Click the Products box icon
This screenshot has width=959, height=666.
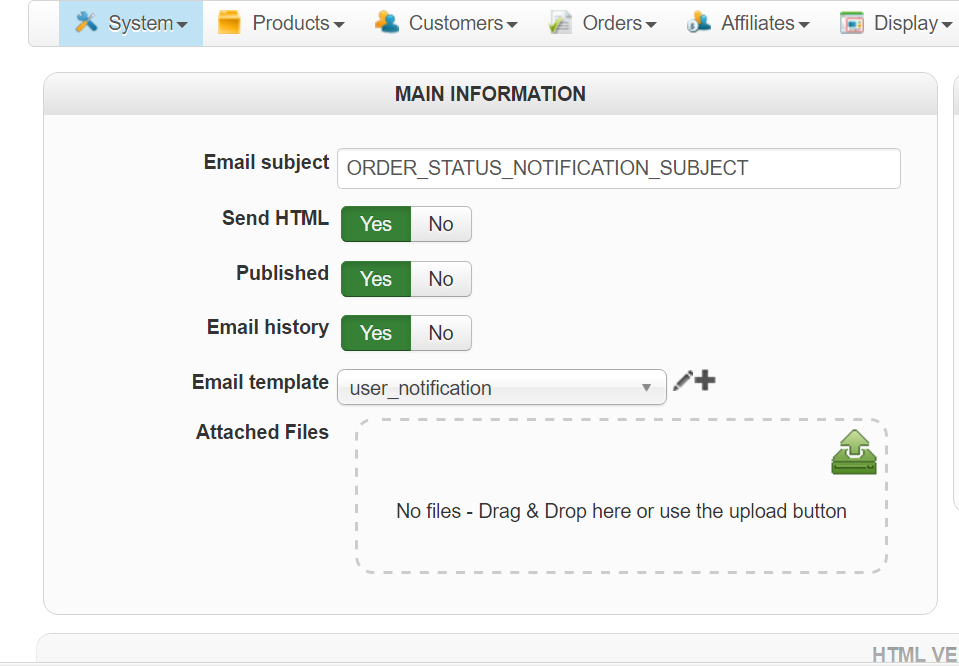(229, 22)
